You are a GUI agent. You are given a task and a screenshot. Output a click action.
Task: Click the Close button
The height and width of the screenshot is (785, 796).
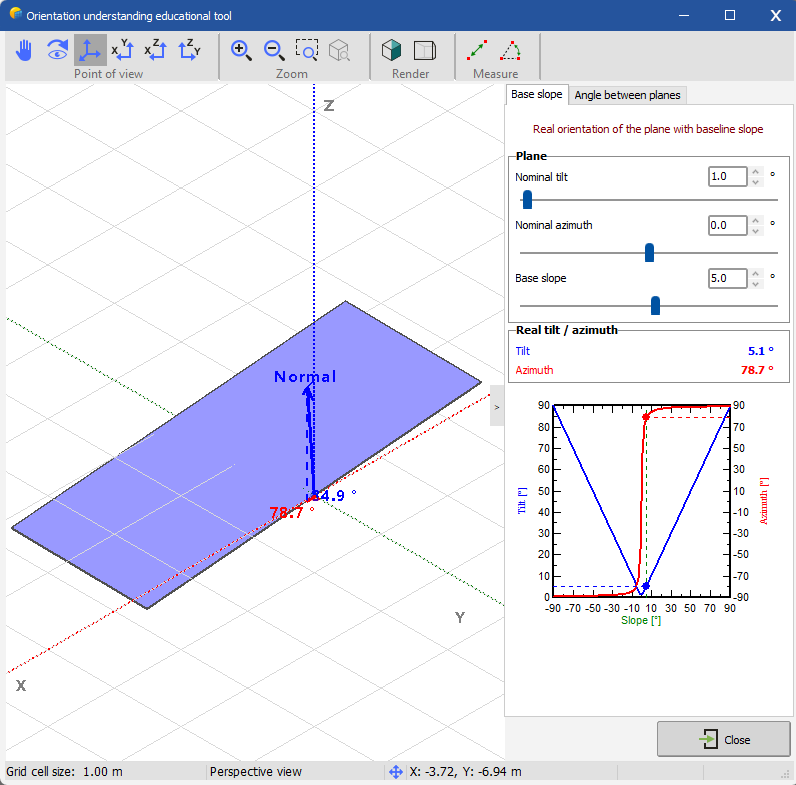[x=723, y=739]
